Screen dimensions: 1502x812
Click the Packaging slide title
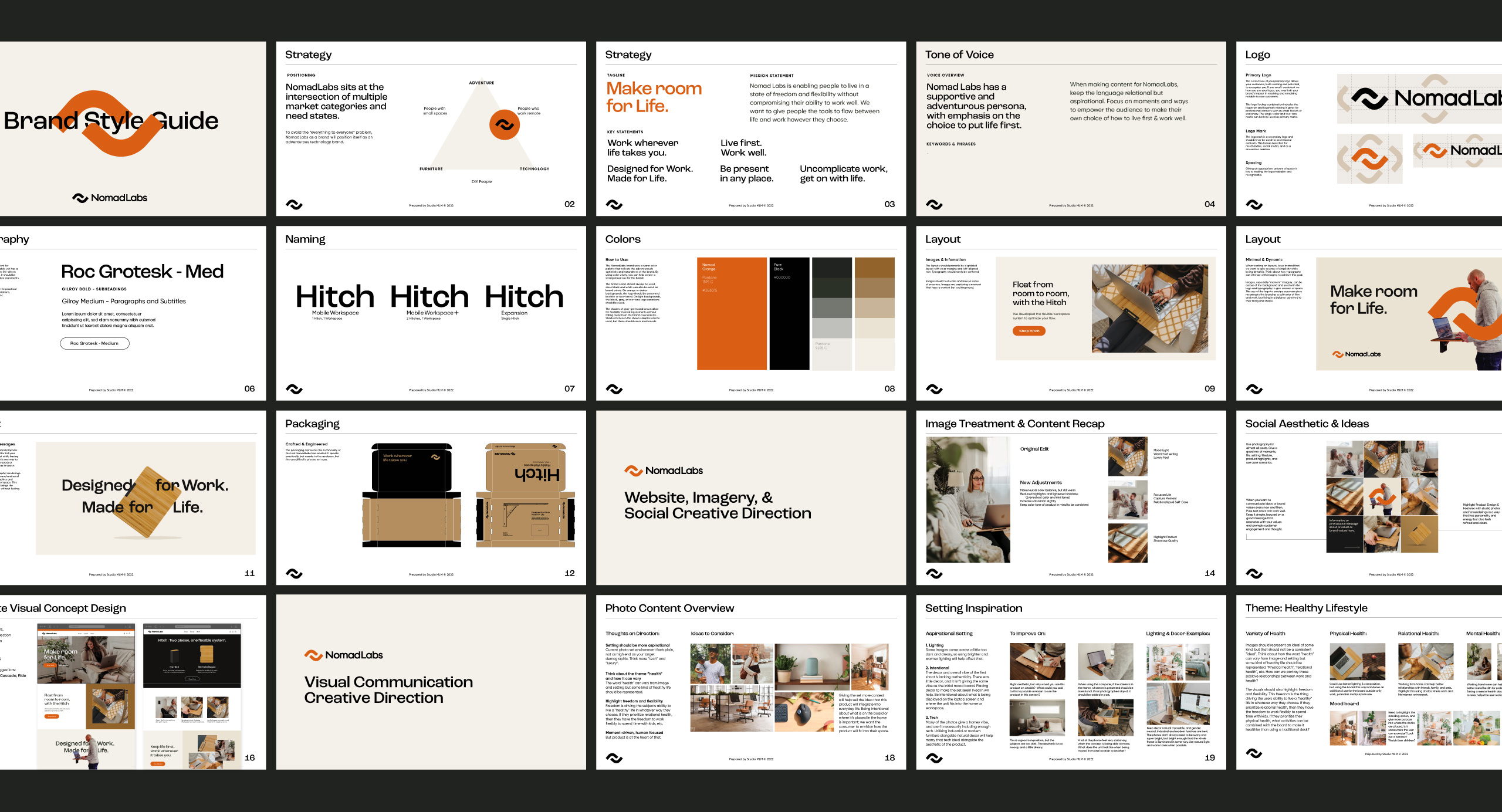[312, 424]
